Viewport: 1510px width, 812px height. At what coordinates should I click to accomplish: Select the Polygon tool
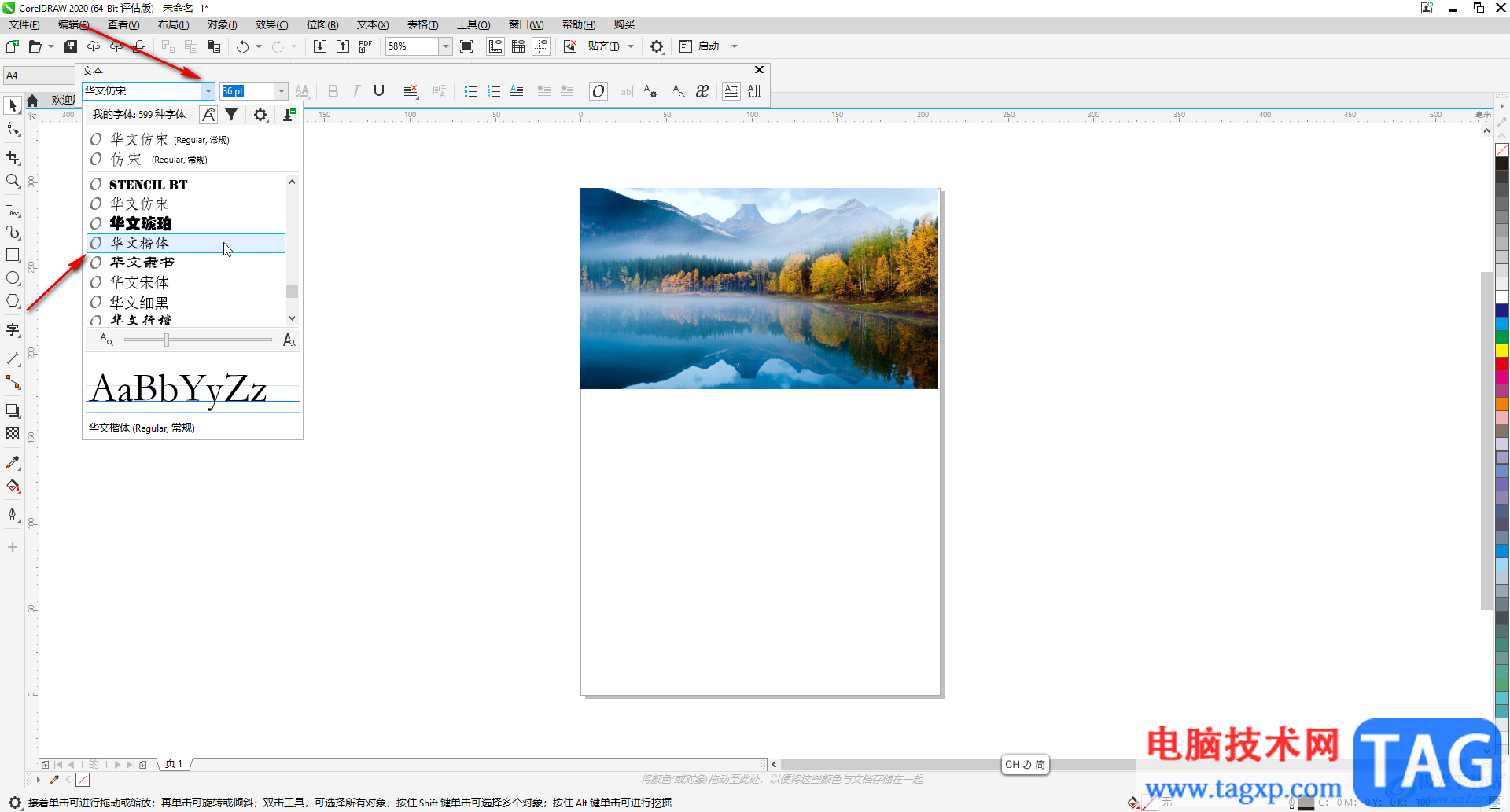(x=13, y=301)
